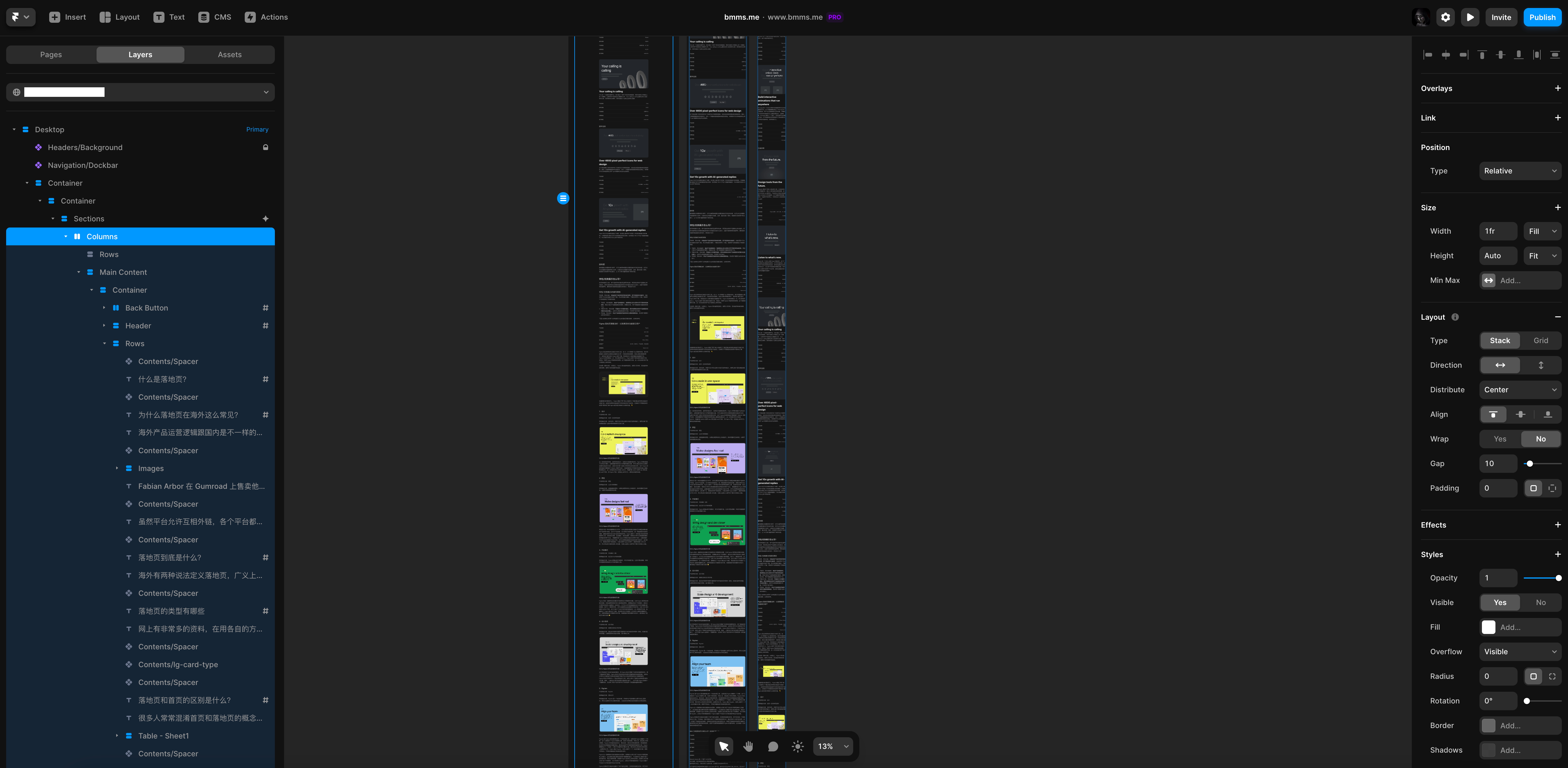Select the comment tool

pyautogui.click(x=773, y=746)
